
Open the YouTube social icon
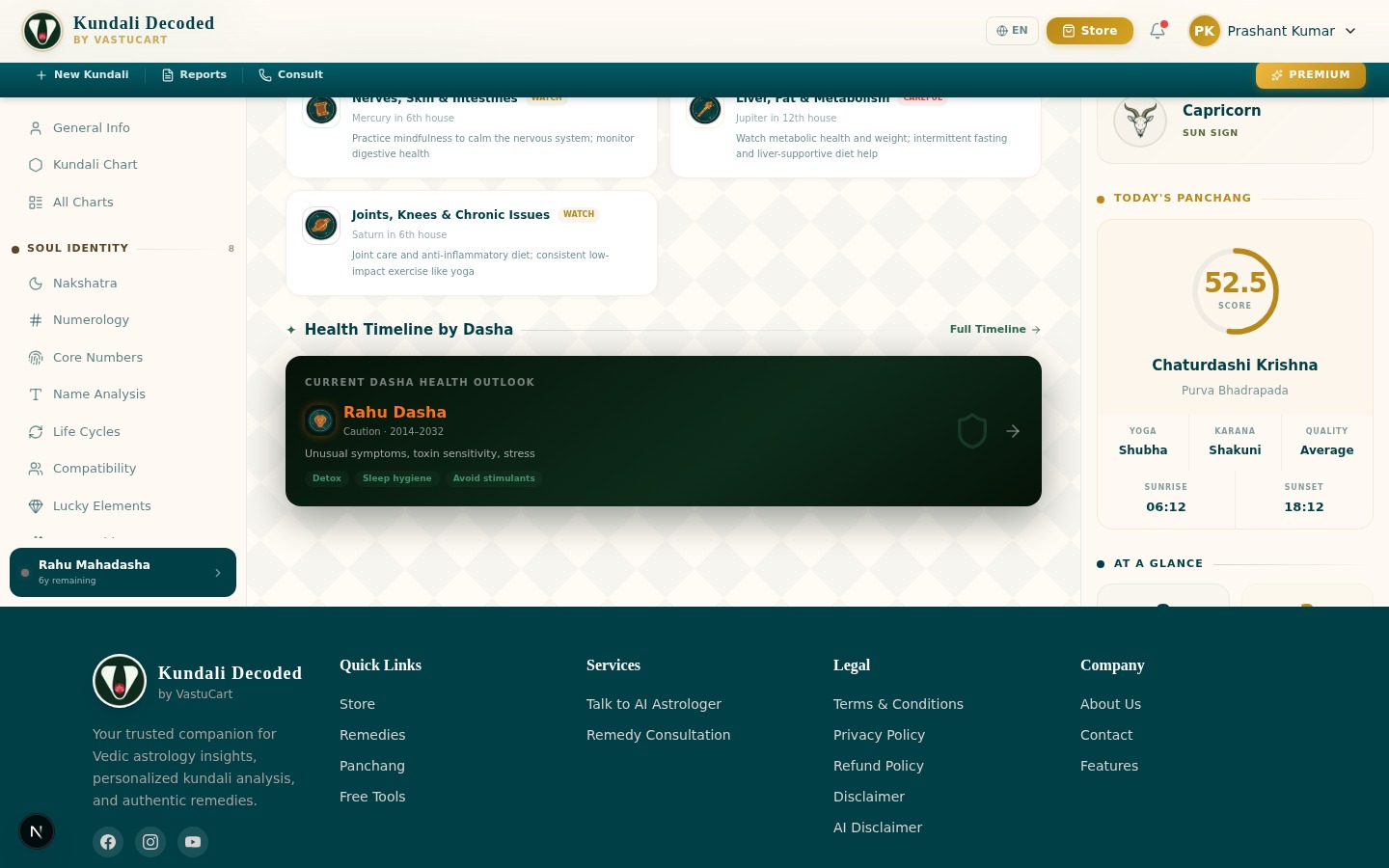[x=193, y=842]
